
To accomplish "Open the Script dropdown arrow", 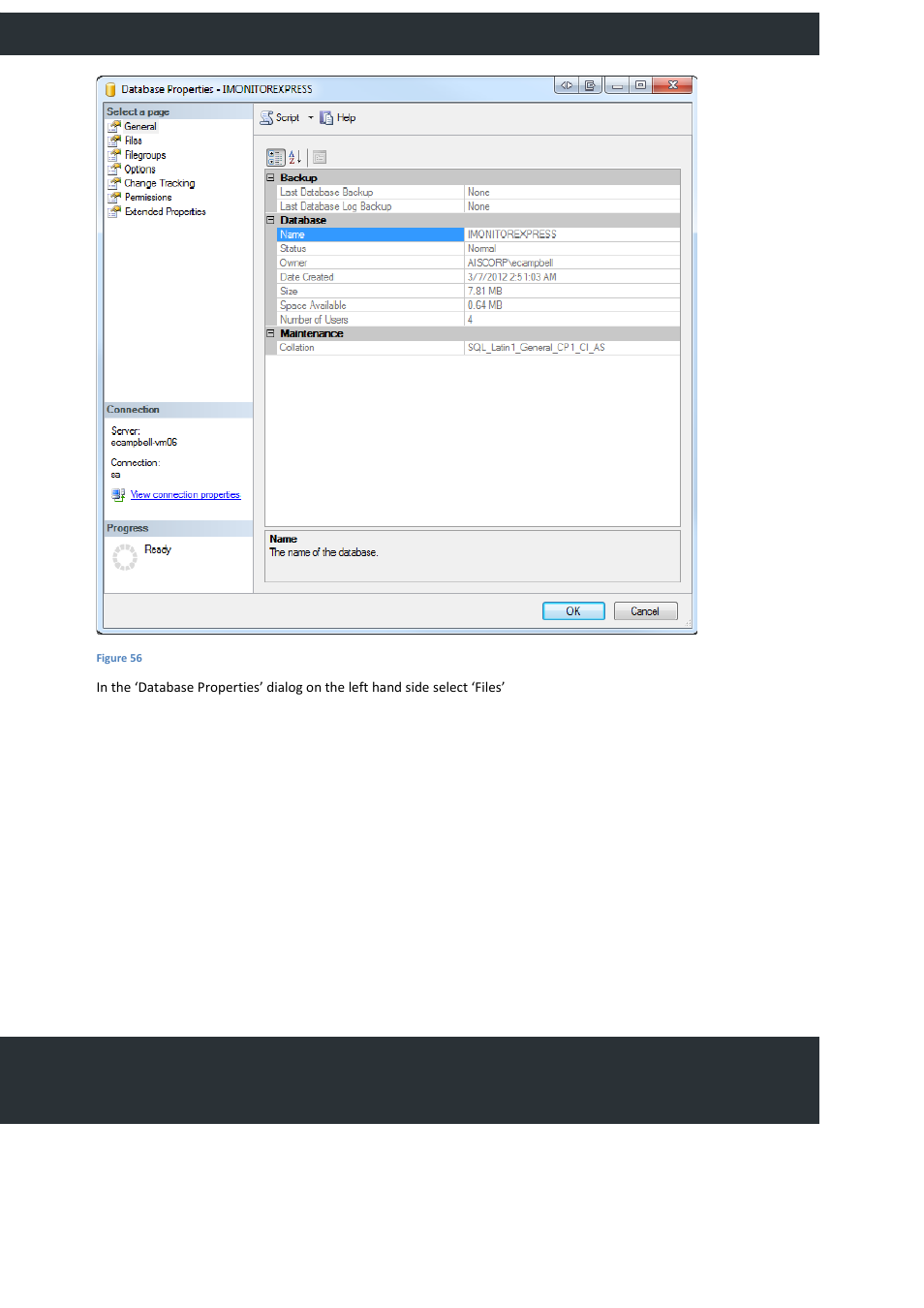I will [311, 117].
